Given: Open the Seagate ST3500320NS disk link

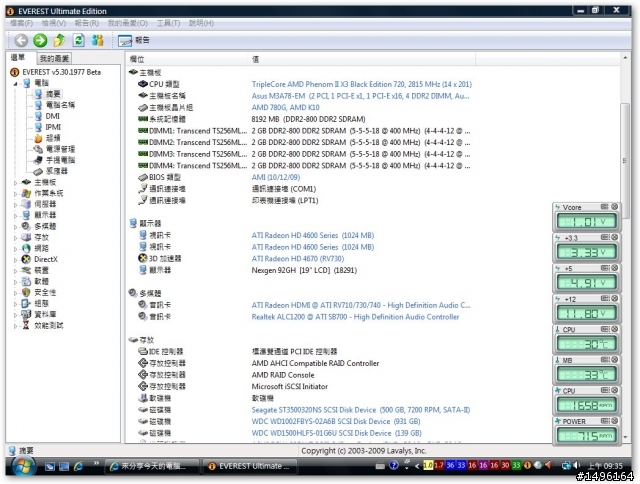Looking at the screenshot, I should point(361,410).
